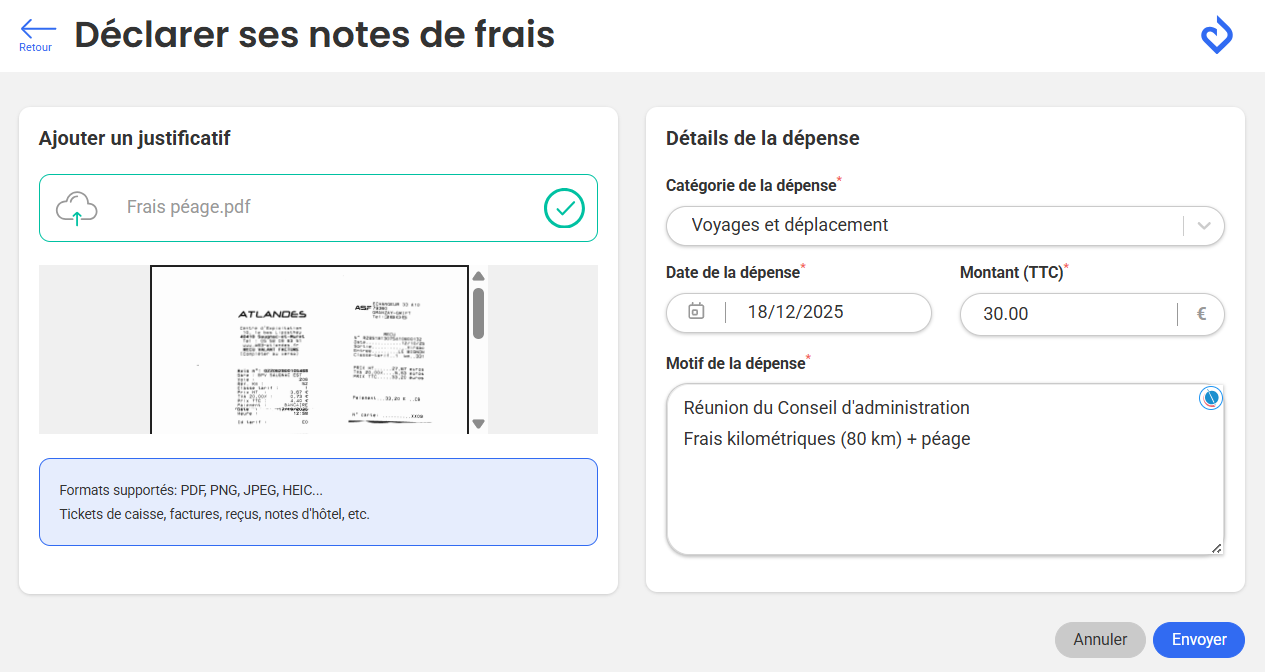Image resolution: width=1265 pixels, height=672 pixels.
Task: Click the back arrow icon
Action: 37,28
